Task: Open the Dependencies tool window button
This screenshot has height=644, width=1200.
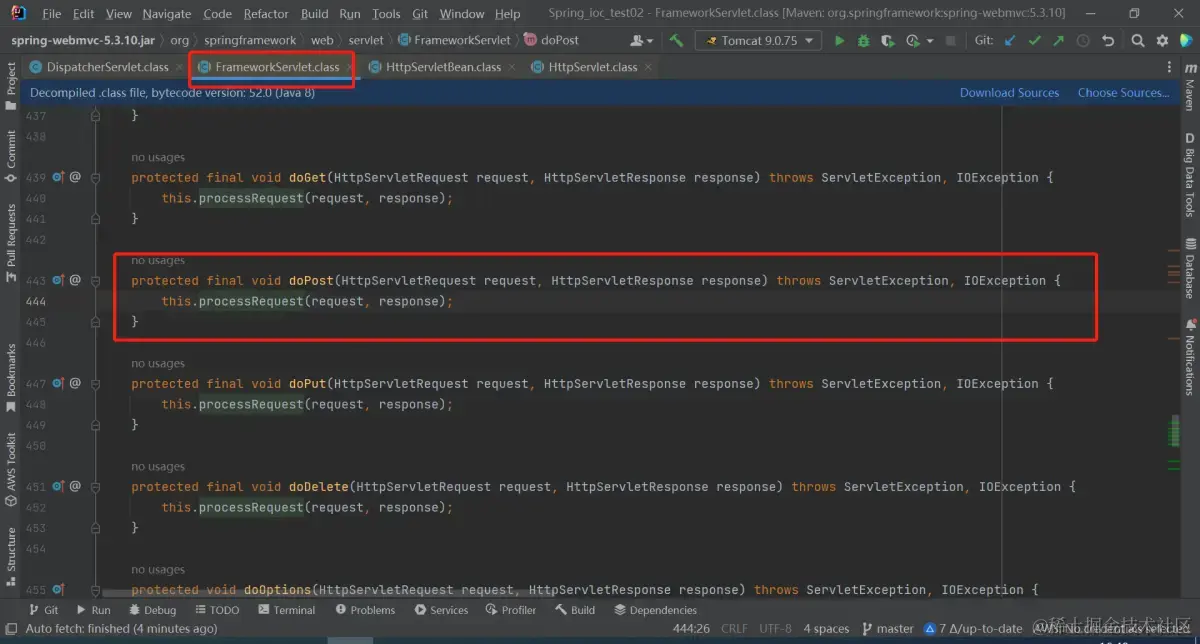Action: (x=655, y=609)
